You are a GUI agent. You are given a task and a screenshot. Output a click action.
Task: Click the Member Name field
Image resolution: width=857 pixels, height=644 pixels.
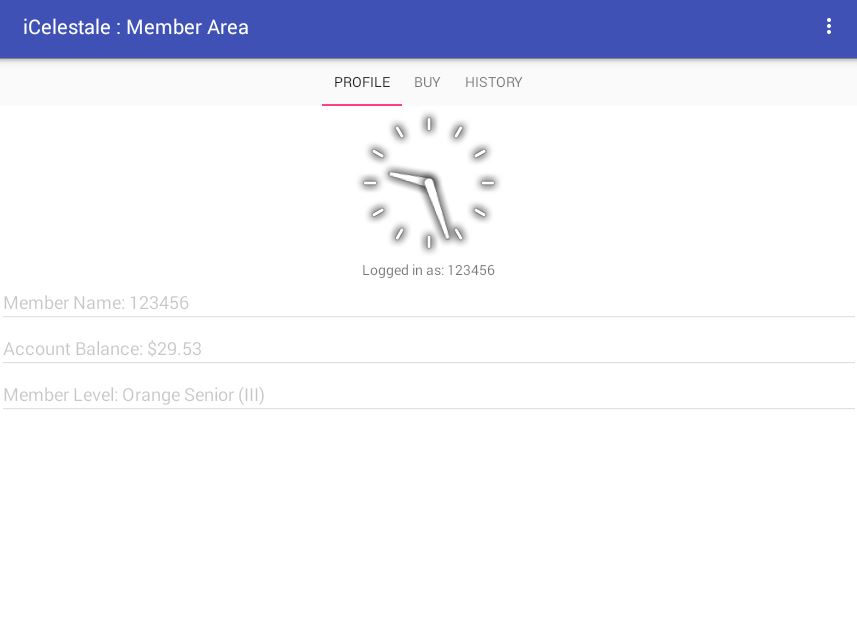pos(428,303)
